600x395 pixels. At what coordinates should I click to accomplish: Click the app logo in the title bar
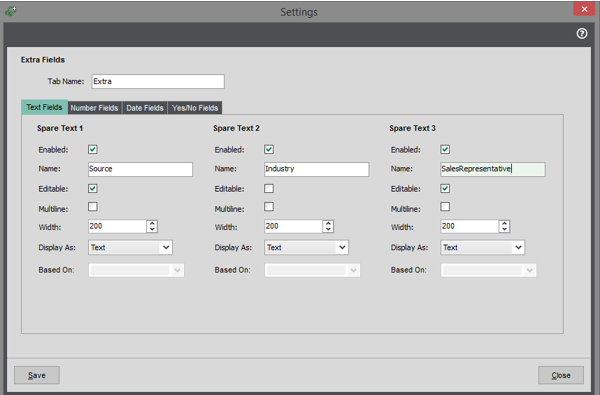click(x=11, y=11)
